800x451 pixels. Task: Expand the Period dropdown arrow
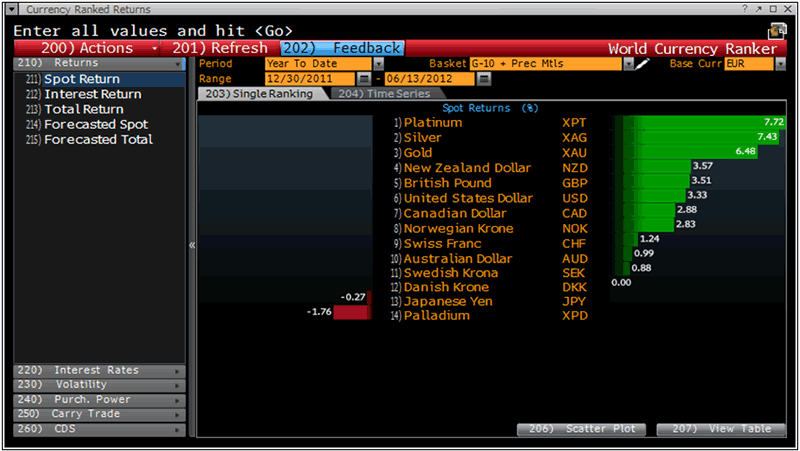coord(379,64)
